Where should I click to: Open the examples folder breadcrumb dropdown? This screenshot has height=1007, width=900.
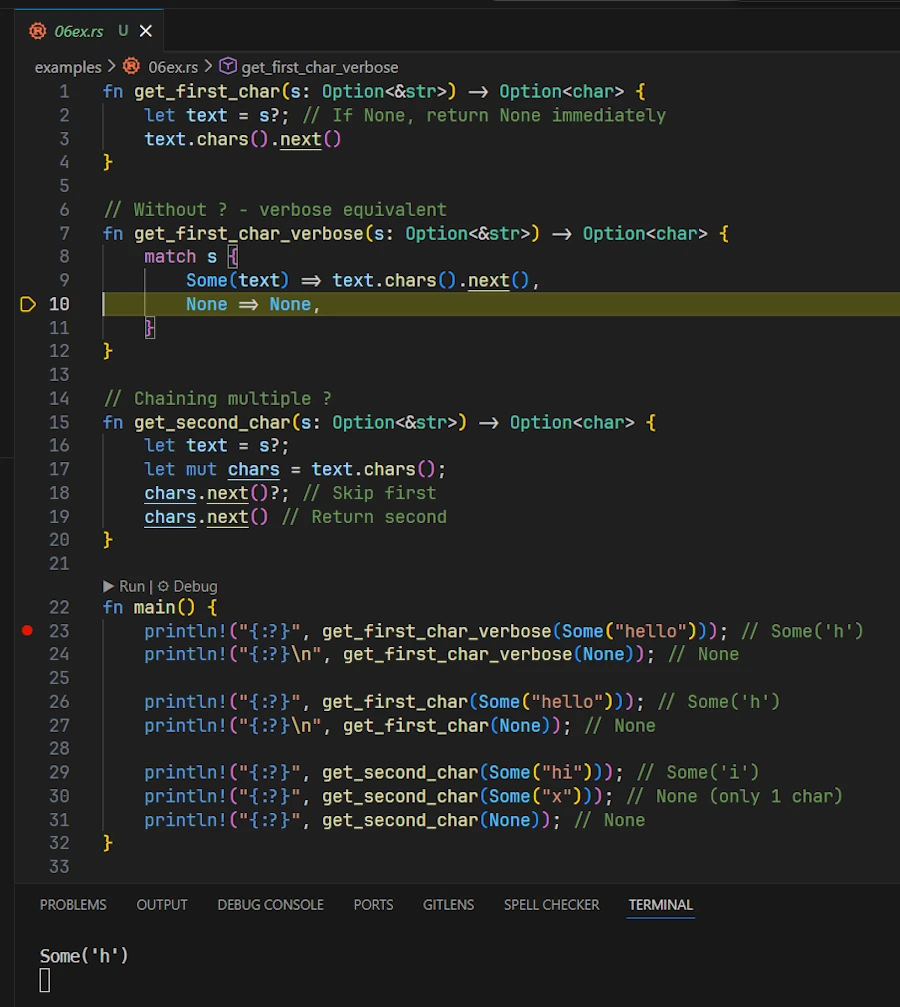tap(67, 67)
